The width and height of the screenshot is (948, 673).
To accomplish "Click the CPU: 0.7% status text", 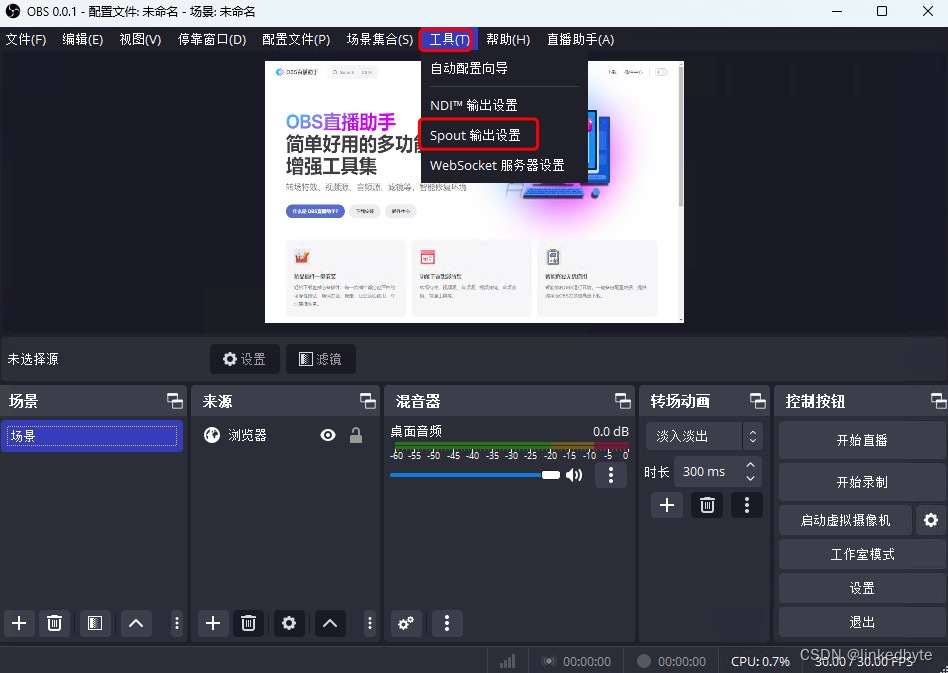I will [760, 662].
